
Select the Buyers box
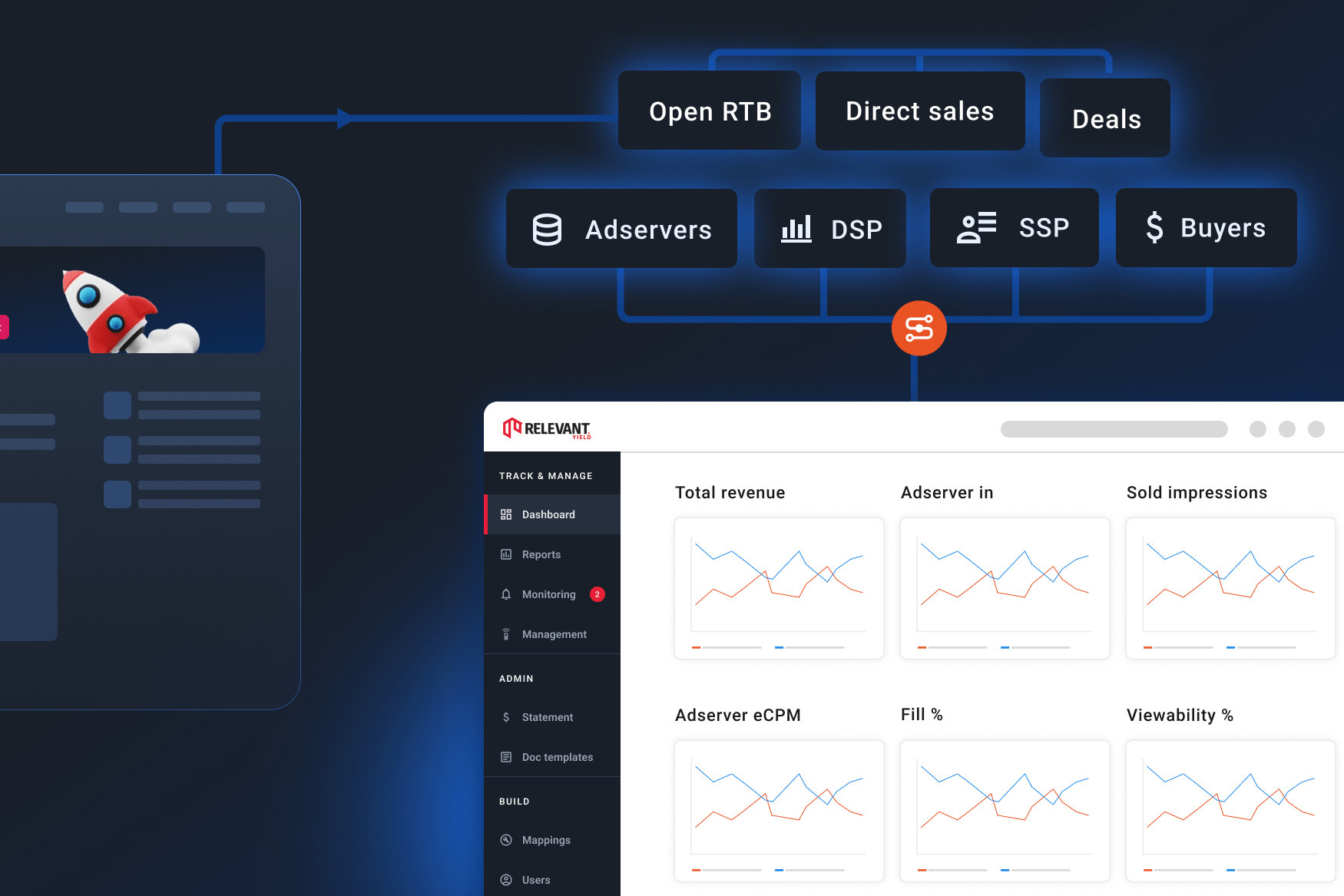coord(1207,228)
